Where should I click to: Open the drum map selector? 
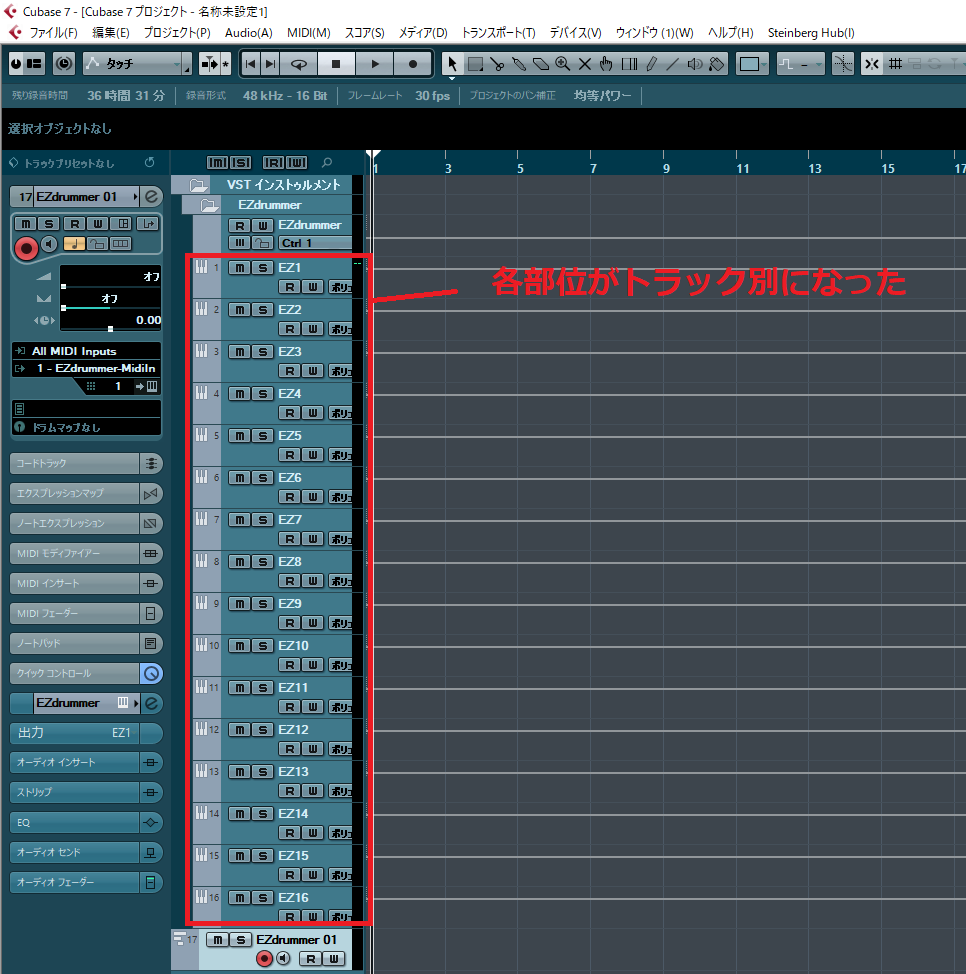point(86,427)
